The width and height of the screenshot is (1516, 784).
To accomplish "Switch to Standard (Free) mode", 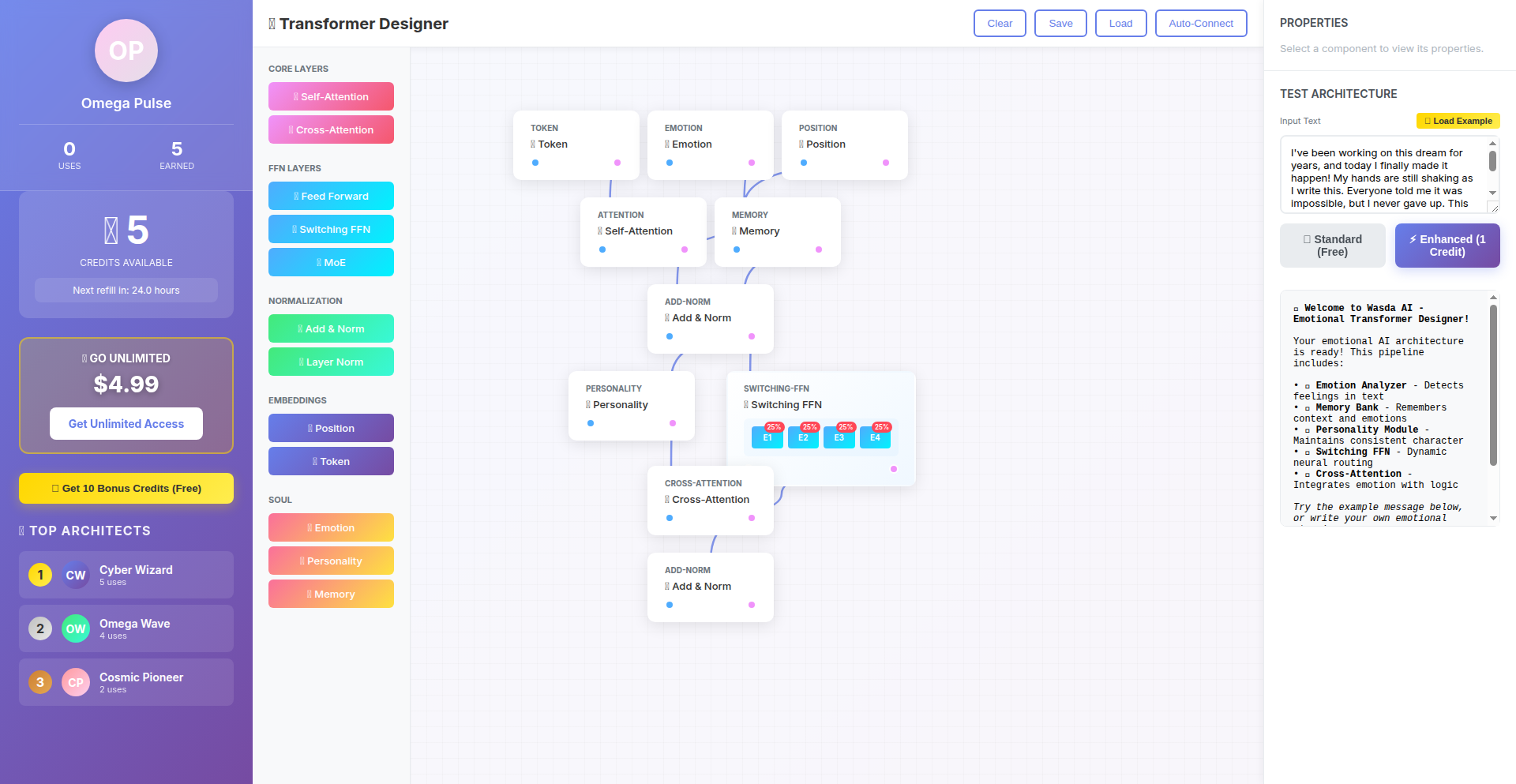I will (x=1333, y=245).
